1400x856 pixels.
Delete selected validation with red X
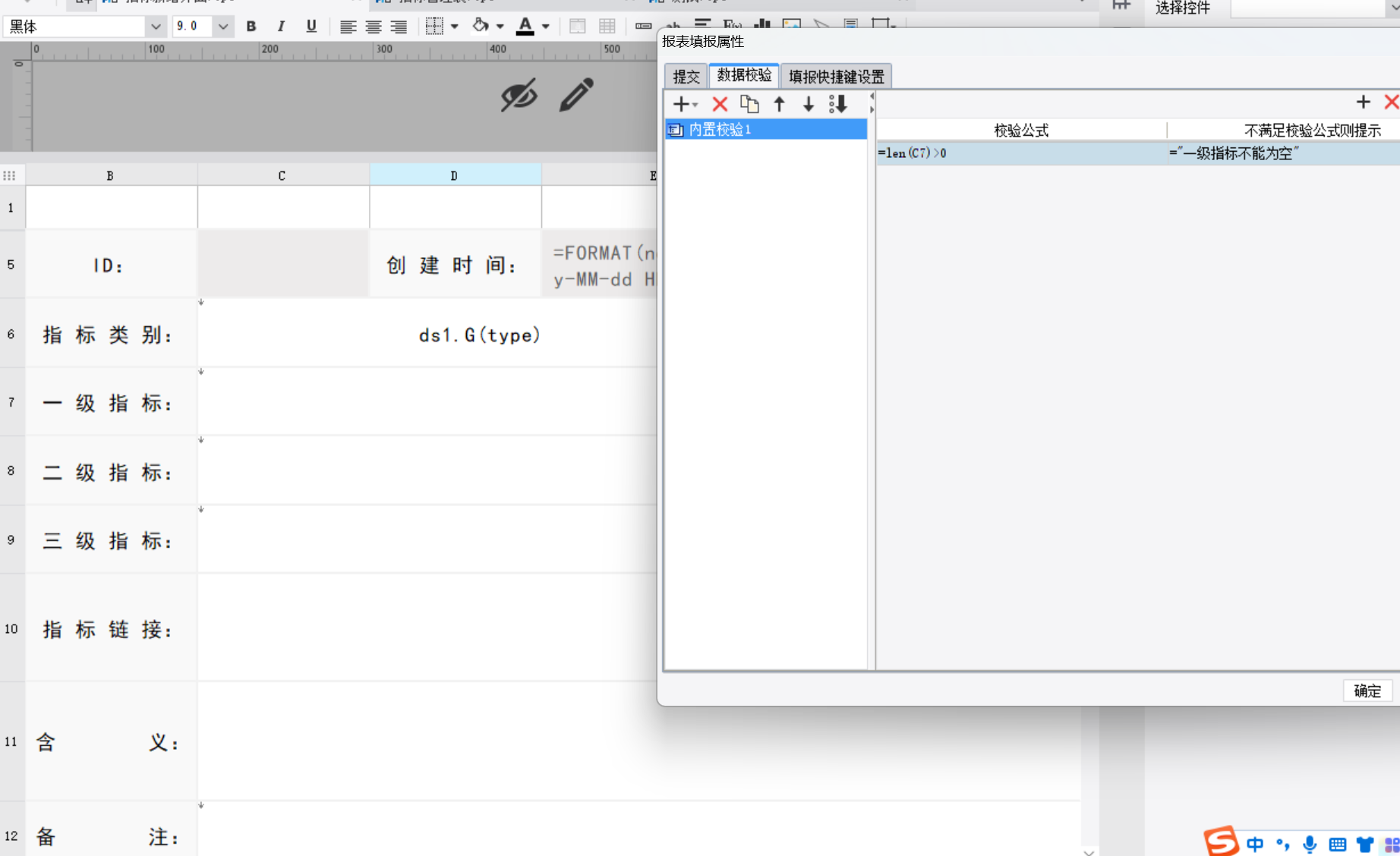pyautogui.click(x=720, y=104)
